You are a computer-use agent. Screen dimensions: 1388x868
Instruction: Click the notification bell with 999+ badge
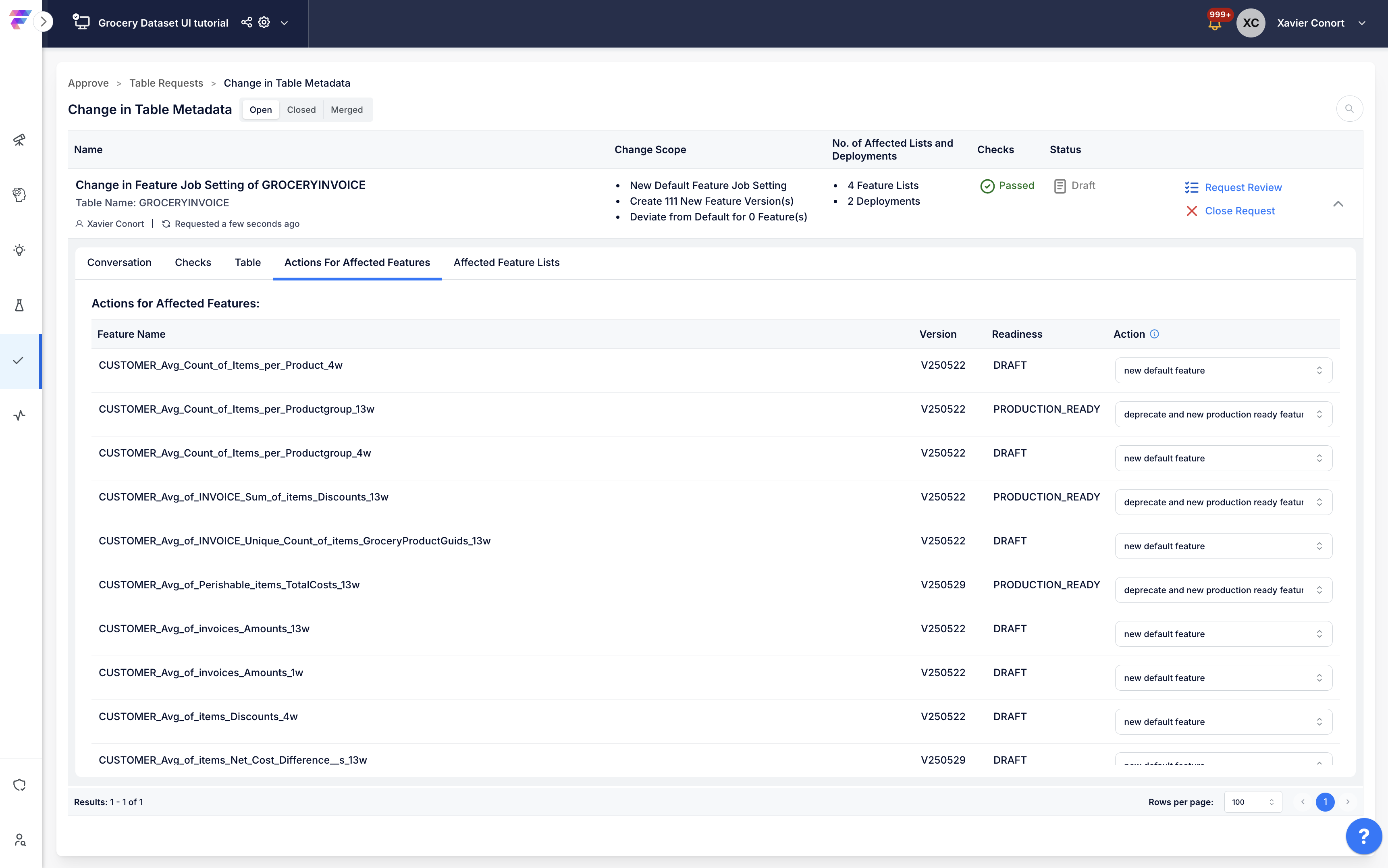pos(1215,23)
